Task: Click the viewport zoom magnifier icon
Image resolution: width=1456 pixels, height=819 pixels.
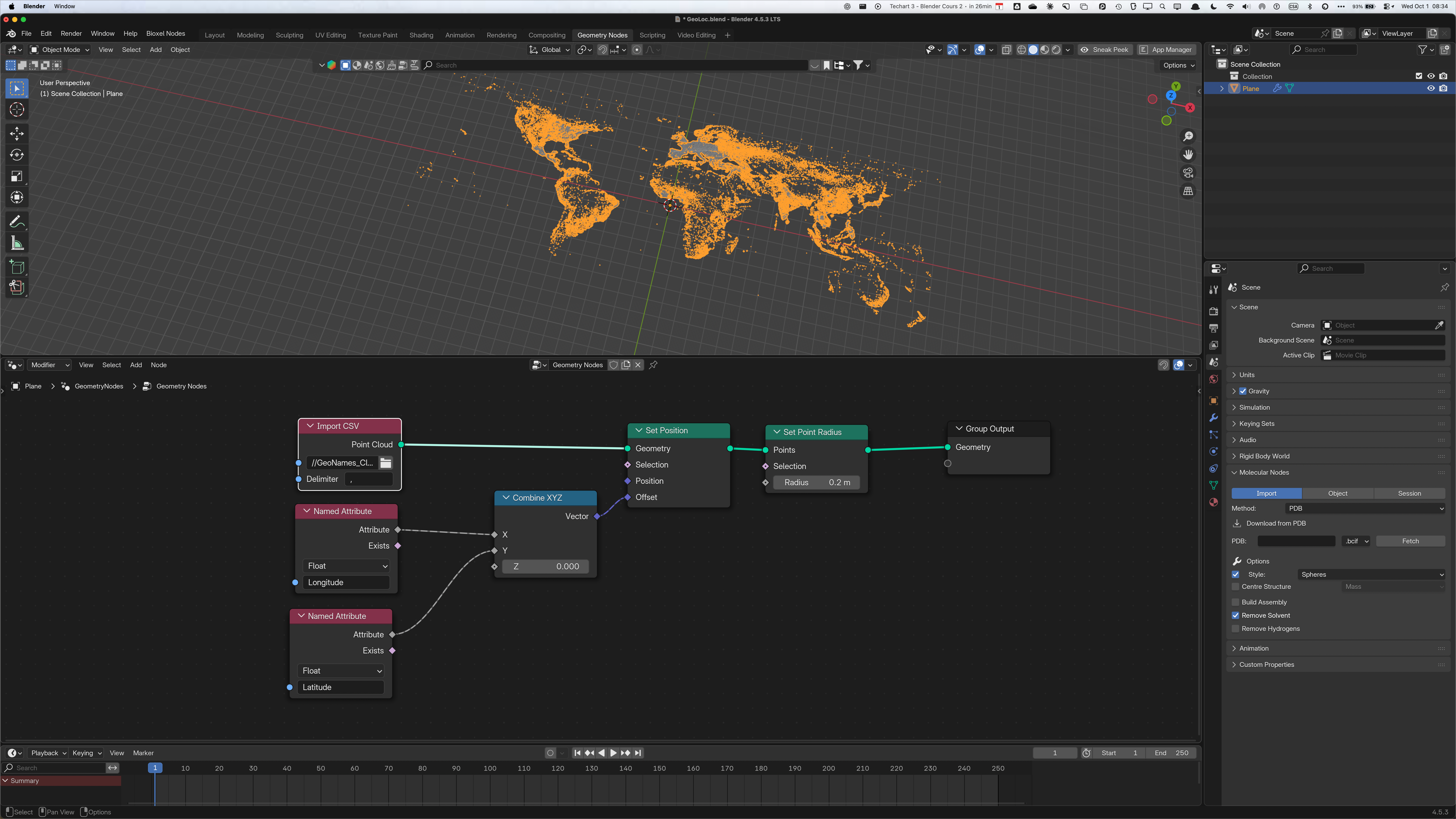Action: click(x=1188, y=137)
